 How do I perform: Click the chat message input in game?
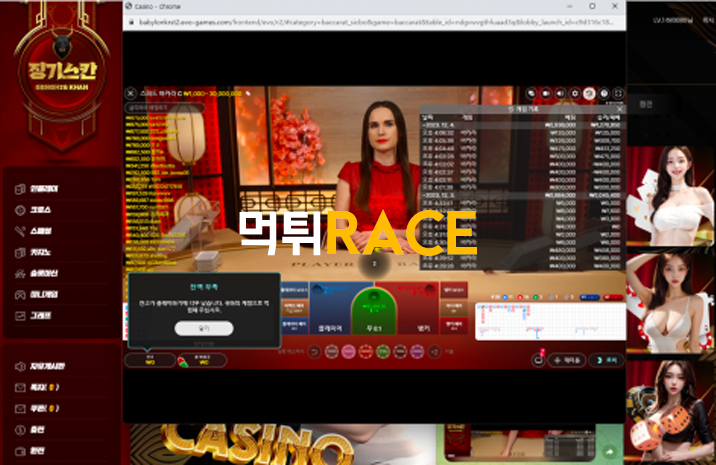164,108
